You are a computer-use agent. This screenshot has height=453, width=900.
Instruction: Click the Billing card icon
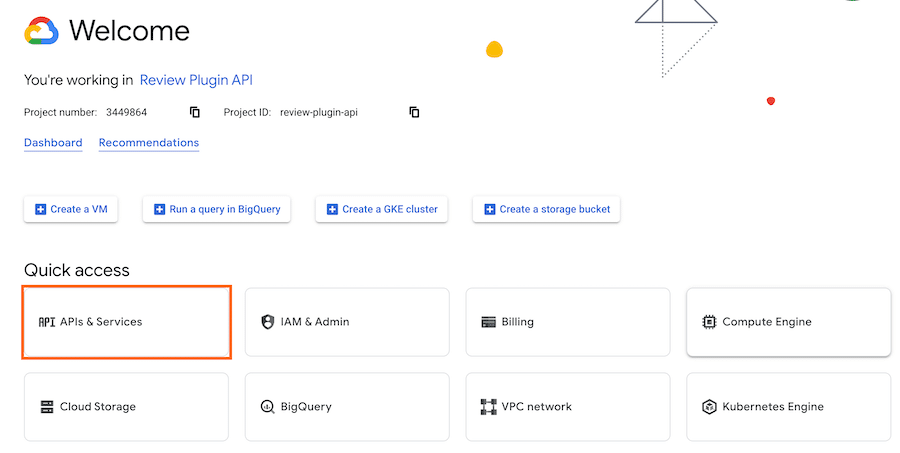(488, 322)
